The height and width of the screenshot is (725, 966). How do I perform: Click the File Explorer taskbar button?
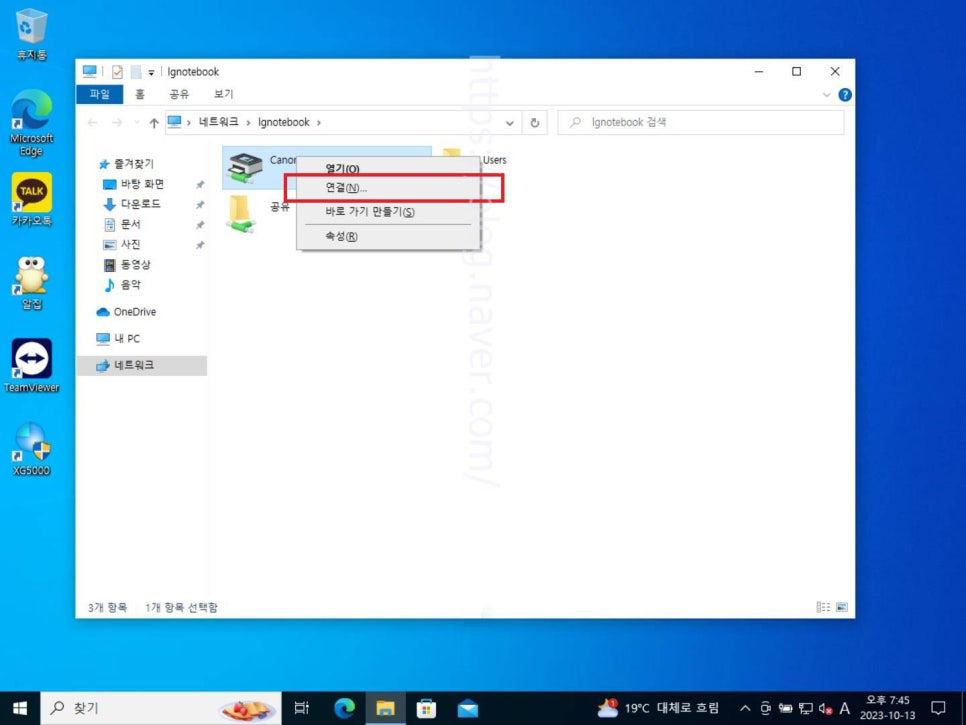click(x=386, y=708)
